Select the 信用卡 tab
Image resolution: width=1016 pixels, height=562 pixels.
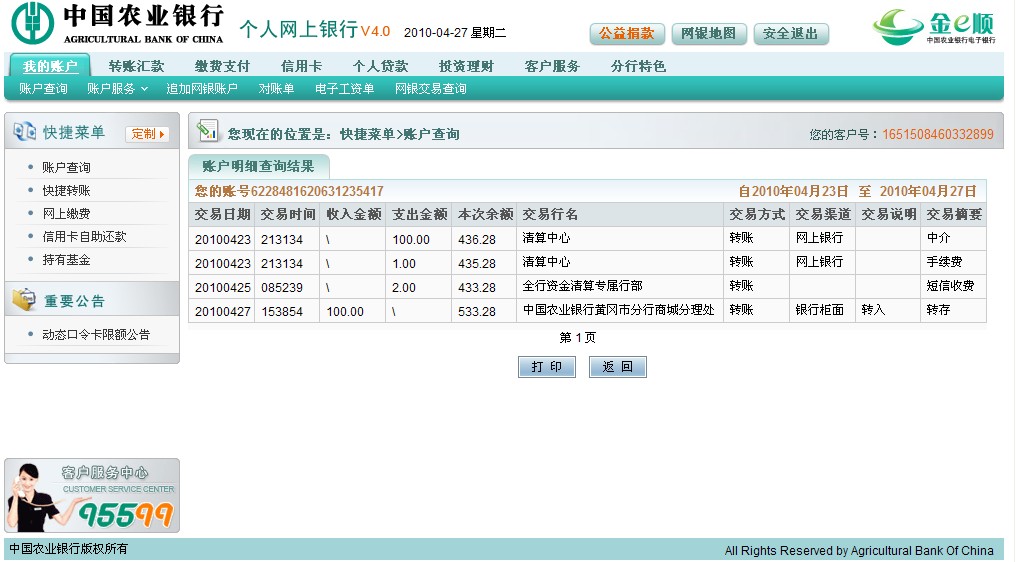coord(301,66)
